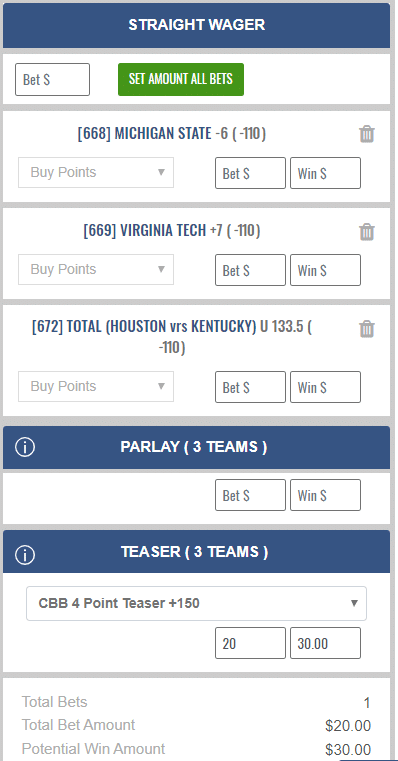Click the Teaser bet field showing 20

250,643
